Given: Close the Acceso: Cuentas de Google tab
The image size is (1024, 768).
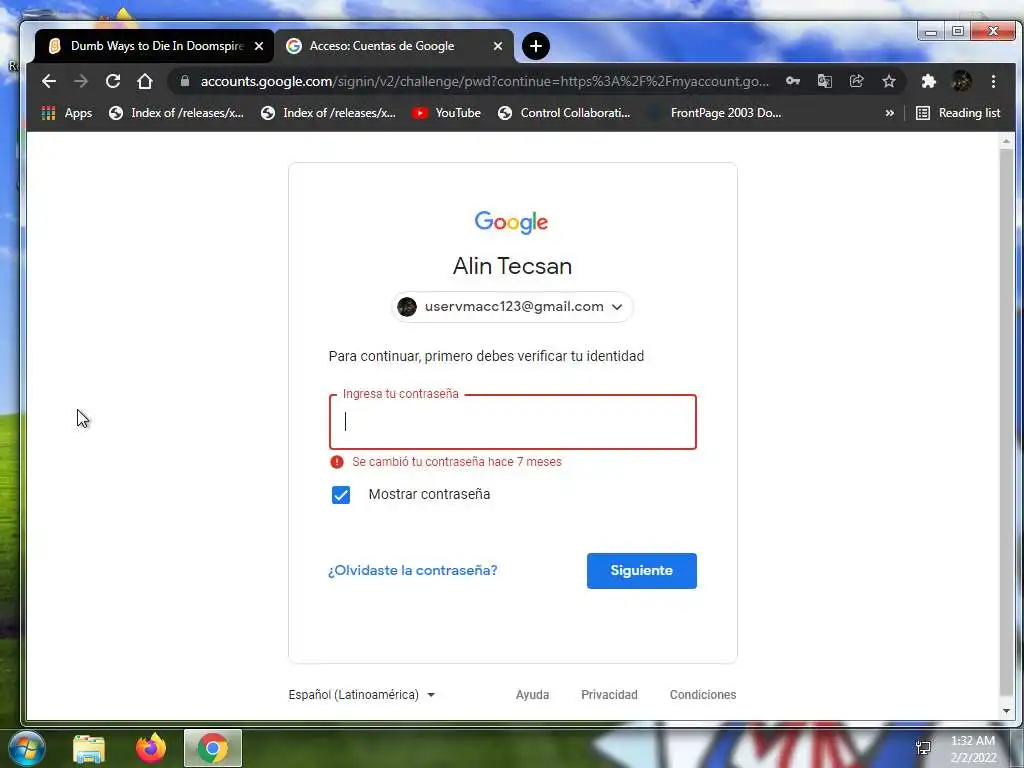Looking at the screenshot, I should tap(498, 46).
